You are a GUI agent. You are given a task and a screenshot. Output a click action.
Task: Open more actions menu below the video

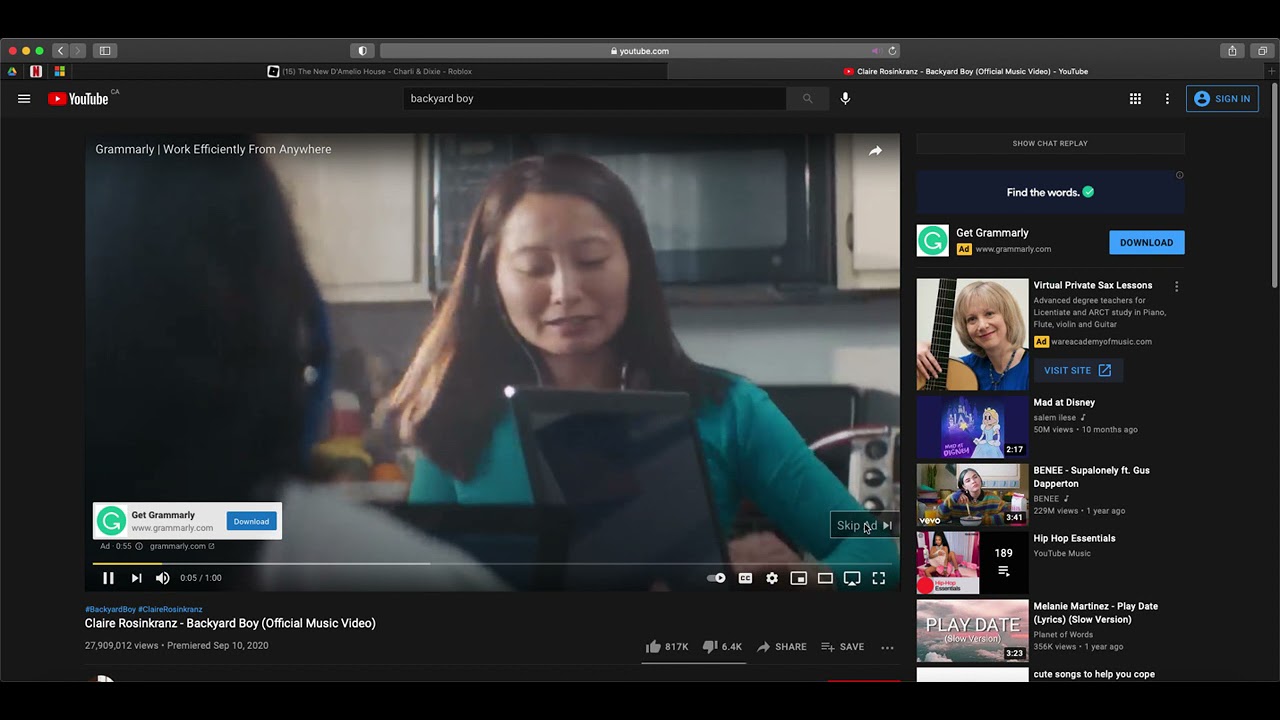click(x=887, y=647)
